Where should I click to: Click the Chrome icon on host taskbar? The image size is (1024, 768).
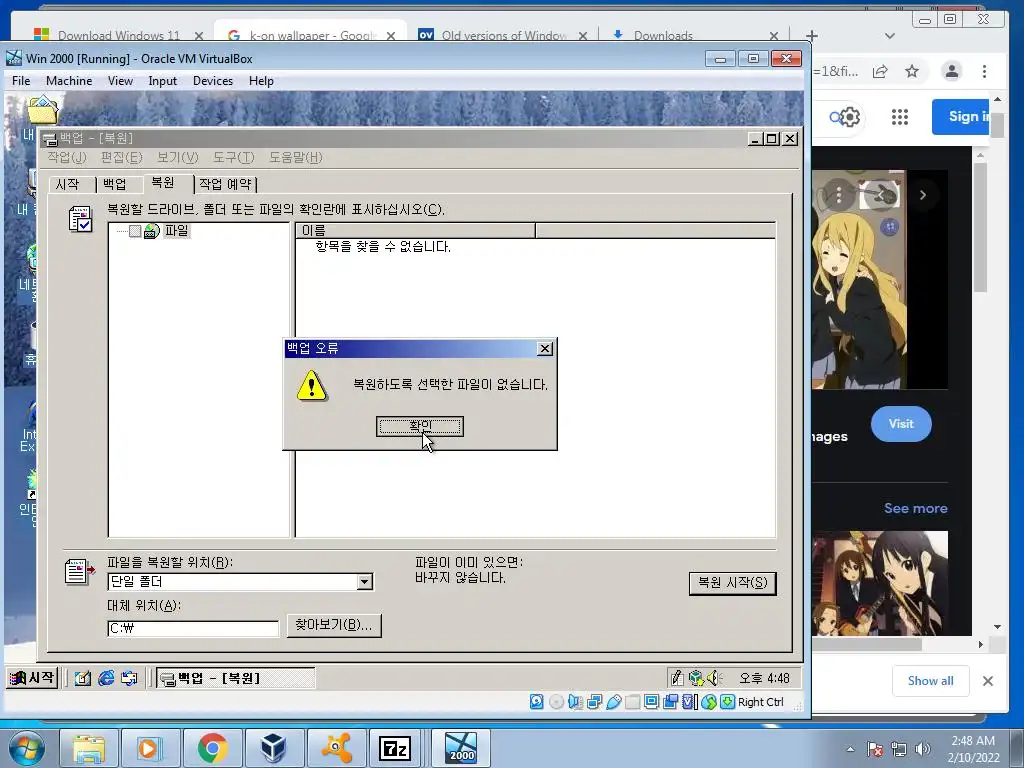(x=212, y=748)
